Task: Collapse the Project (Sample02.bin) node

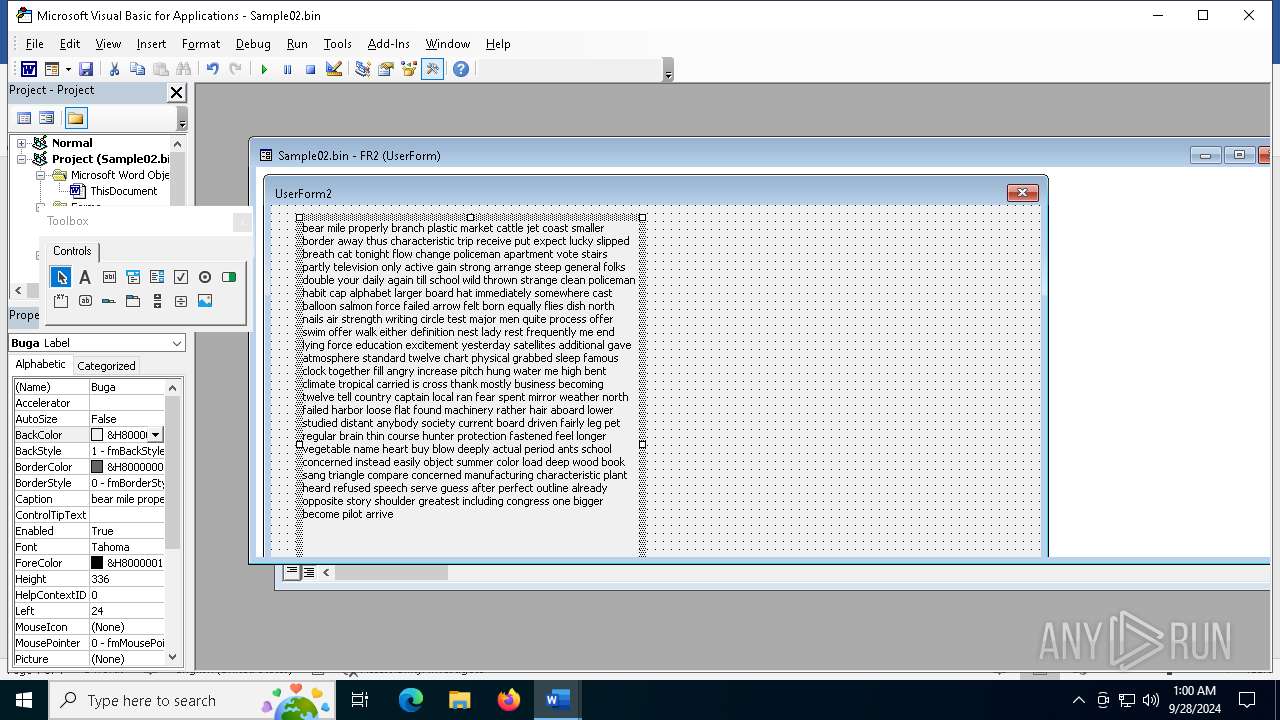Action: tap(21, 159)
